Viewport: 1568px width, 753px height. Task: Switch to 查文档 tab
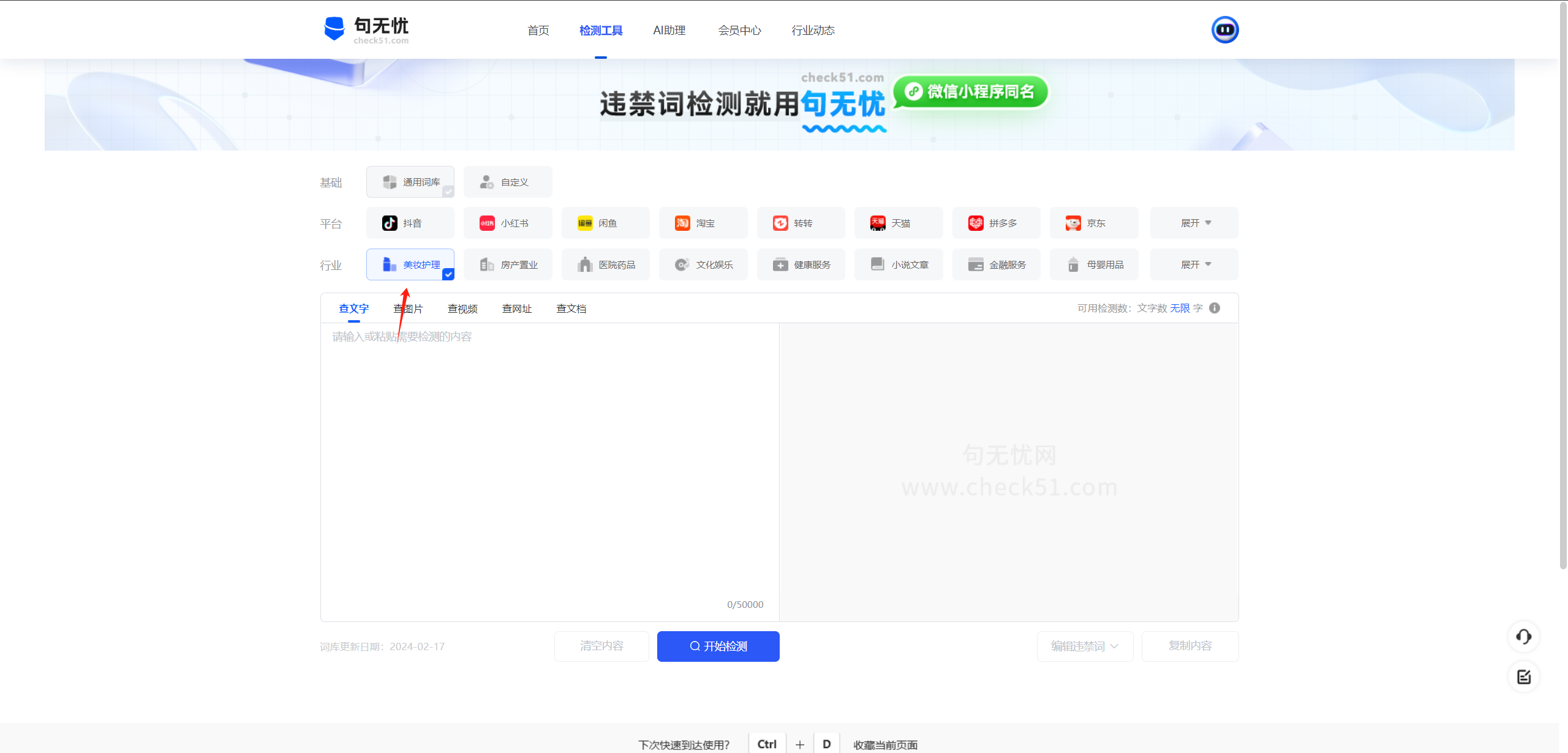click(x=571, y=309)
